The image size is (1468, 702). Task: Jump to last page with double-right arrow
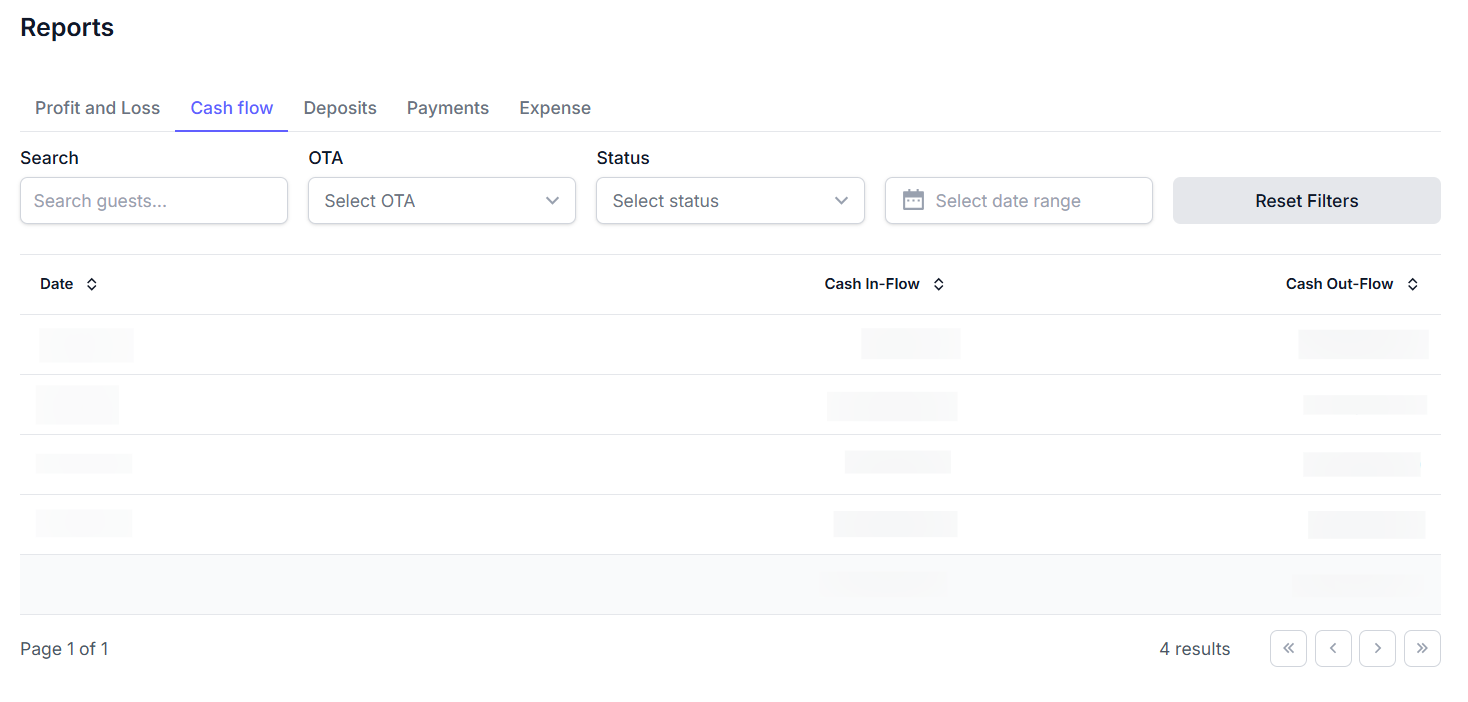pos(1422,649)
